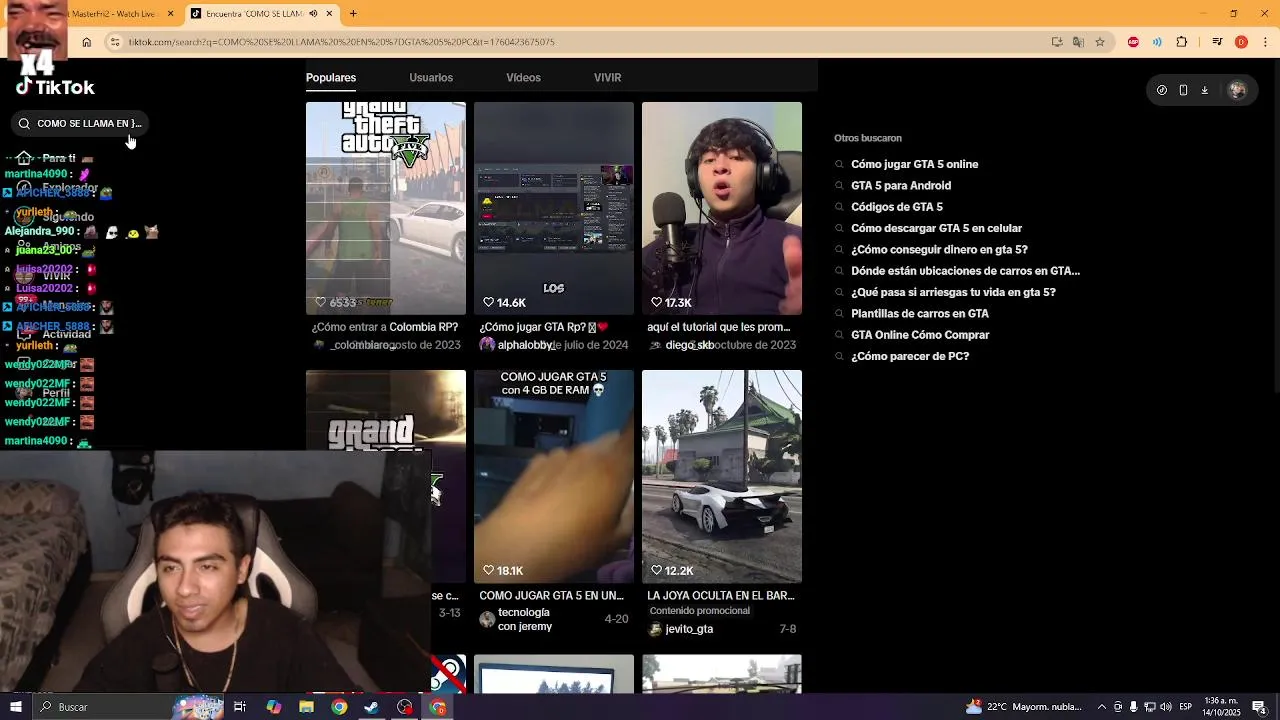Click the magnifier icon beside Códigos de GTA 5

pos(839,207)
